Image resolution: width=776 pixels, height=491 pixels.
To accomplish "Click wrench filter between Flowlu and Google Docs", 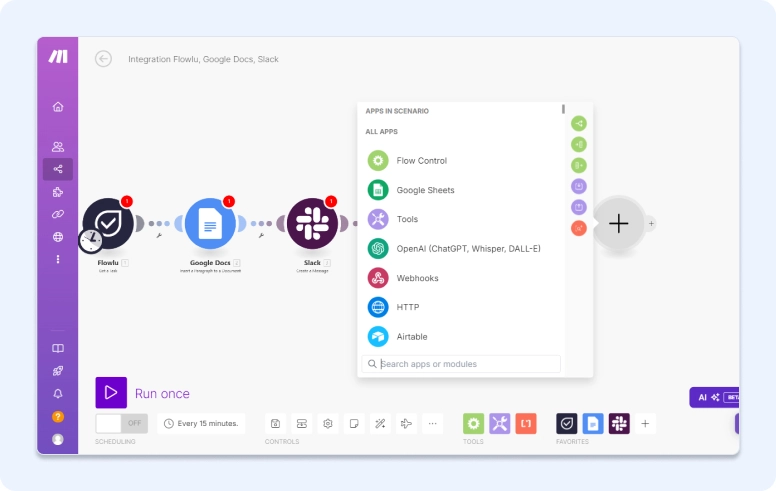I will tap(159, 236).
